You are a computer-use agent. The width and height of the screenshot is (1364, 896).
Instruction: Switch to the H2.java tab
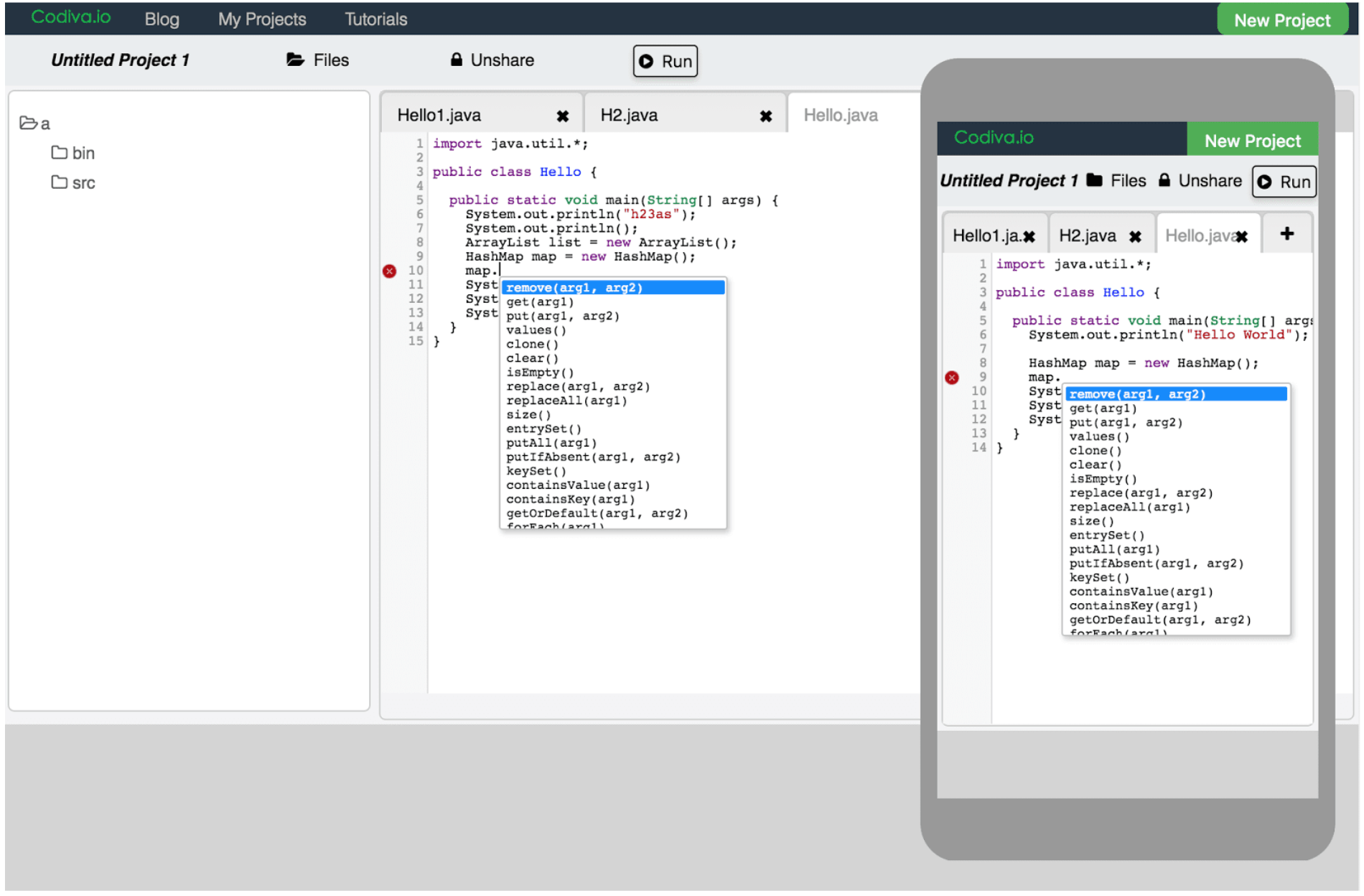coord(630,113)
